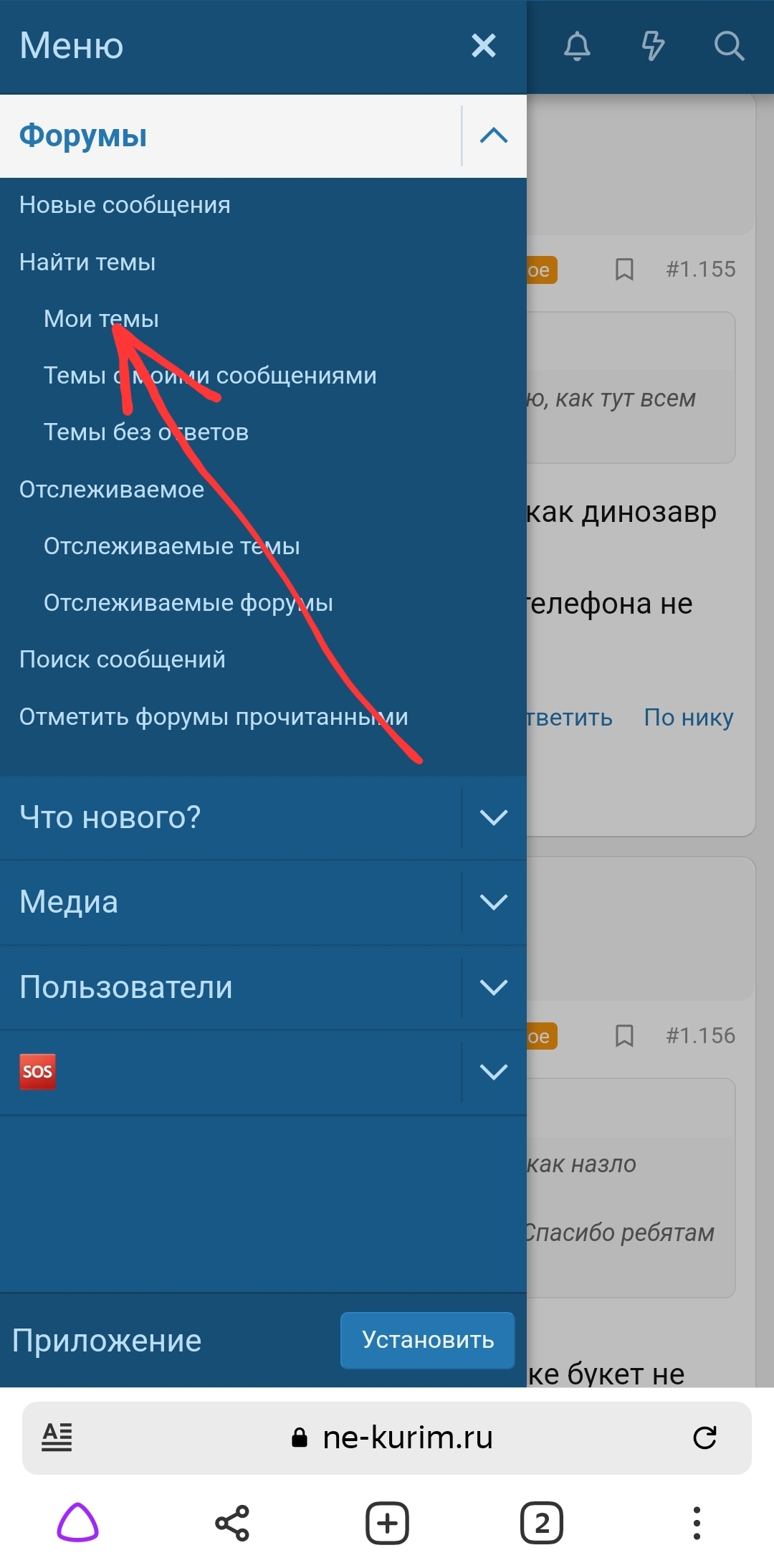
Task: Expand the Медиа section chevron
Action: coord(494,902)
